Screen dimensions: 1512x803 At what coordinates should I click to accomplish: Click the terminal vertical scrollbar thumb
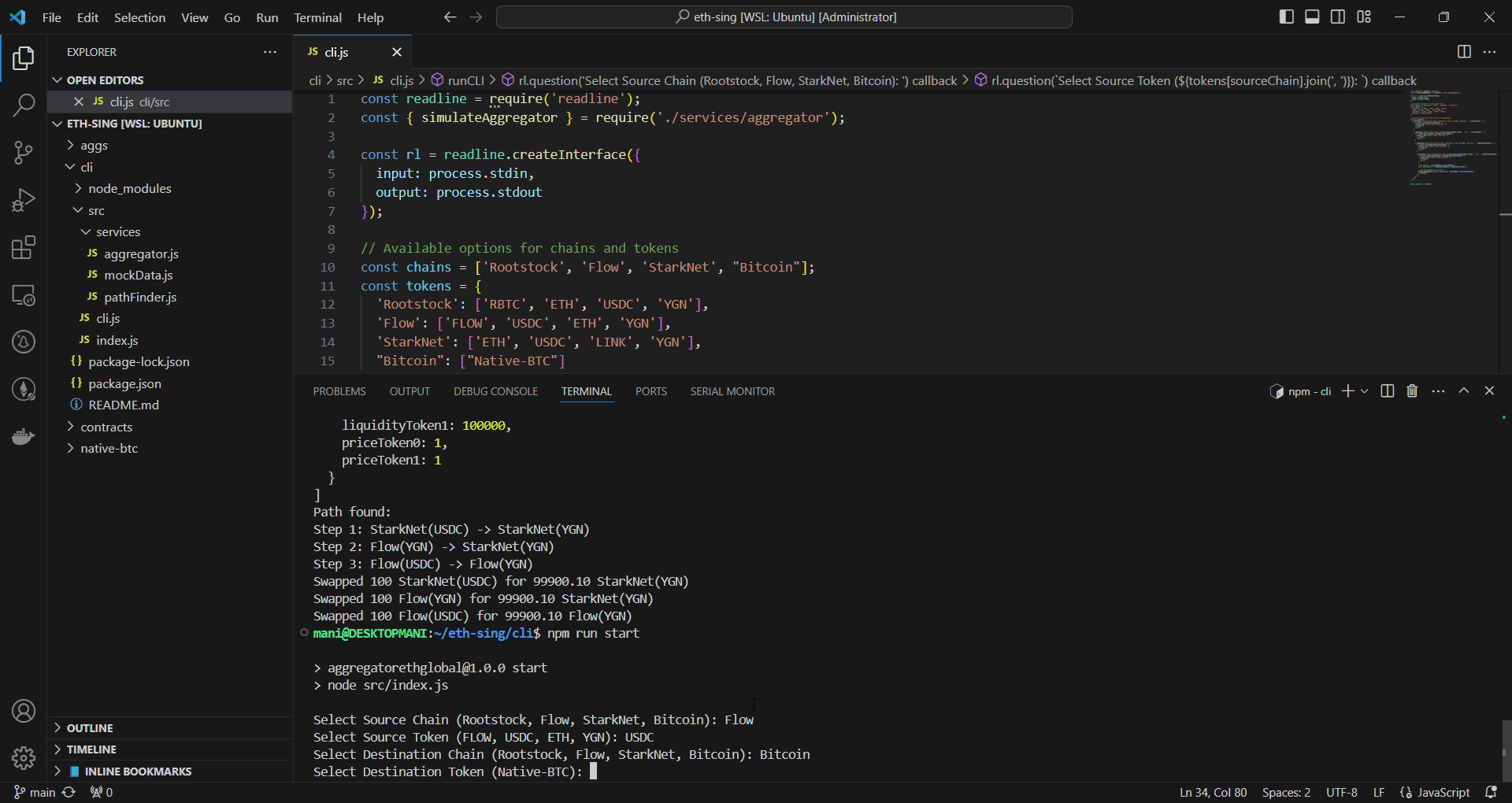(x=1506, y=751)
